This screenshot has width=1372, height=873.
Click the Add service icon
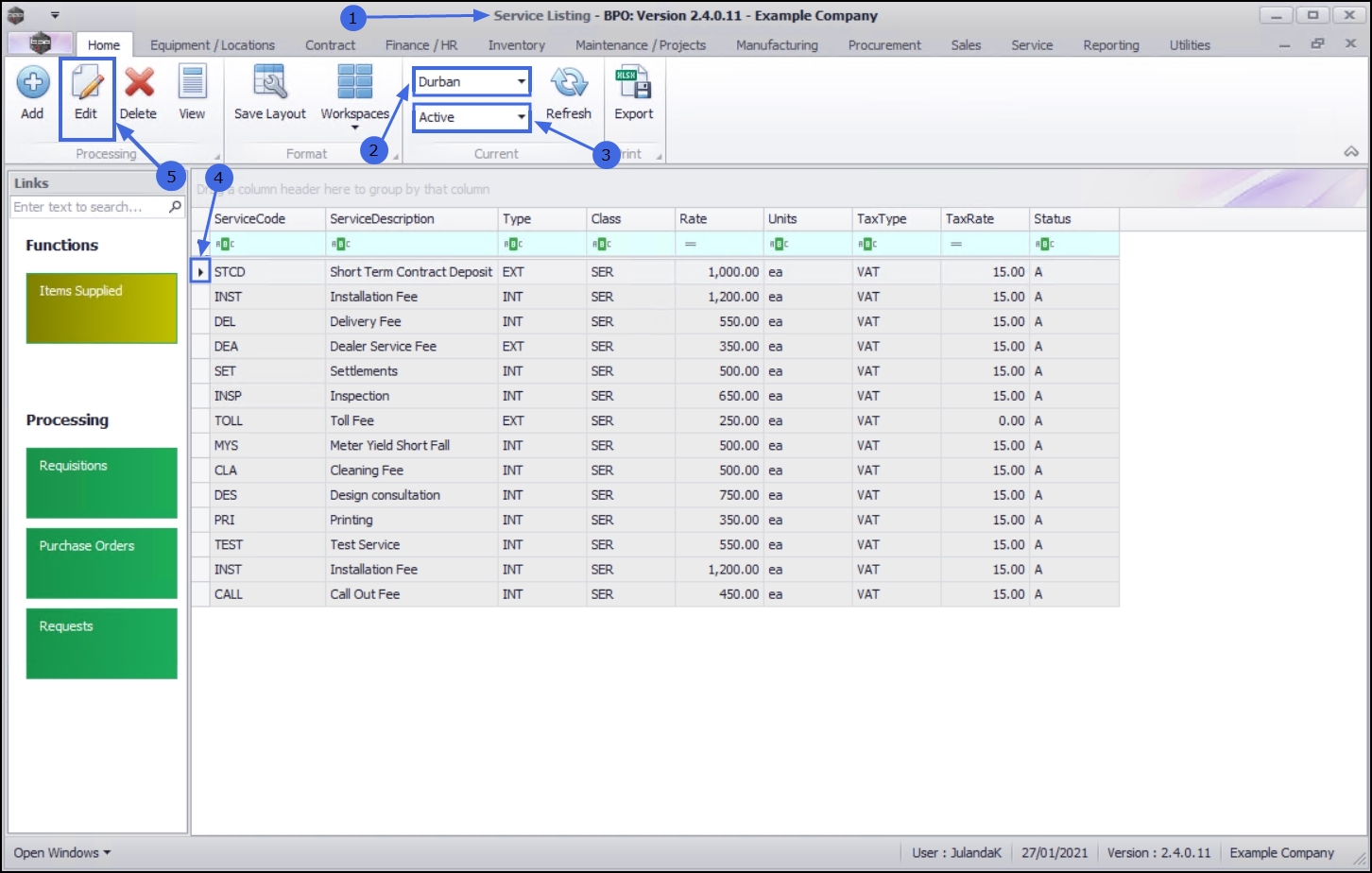click(x=32, y=82)
